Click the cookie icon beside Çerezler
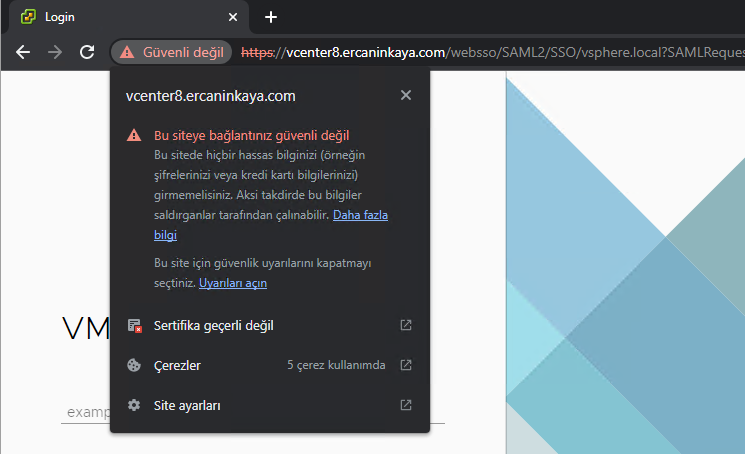Viewport: 745px width, 454px height. point(134,365)
